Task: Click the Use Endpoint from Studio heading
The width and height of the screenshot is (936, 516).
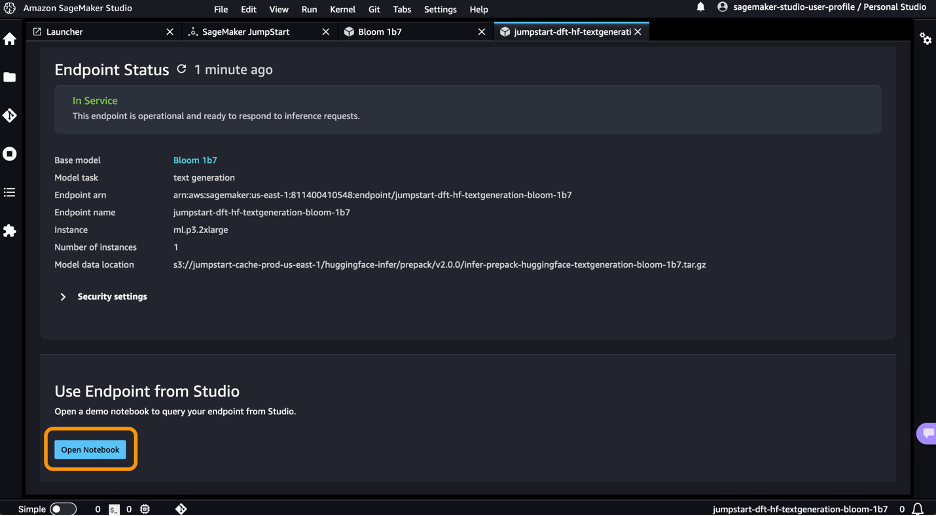Action: (147, 391)
